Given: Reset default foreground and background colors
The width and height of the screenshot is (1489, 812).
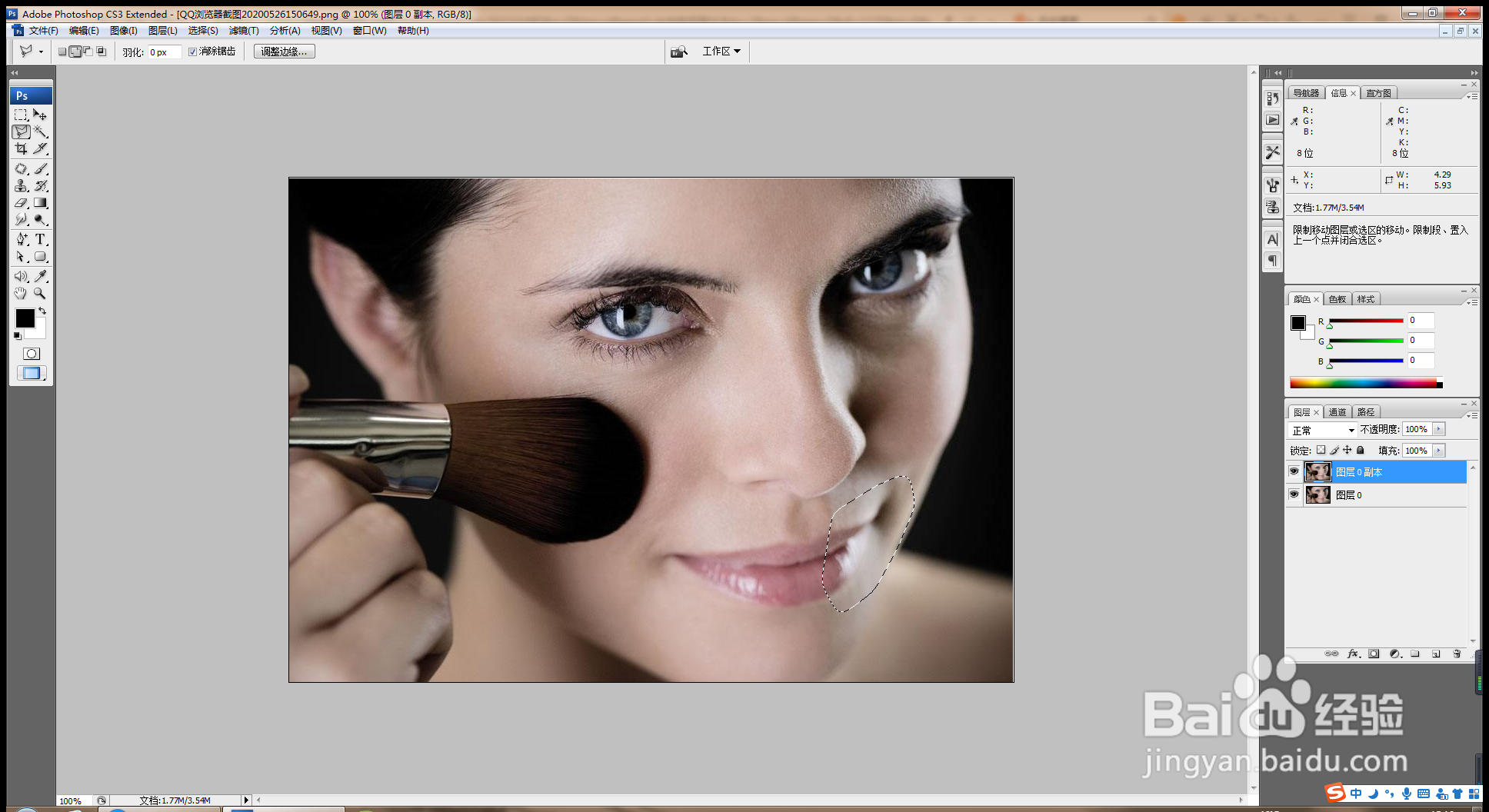Looking at the screenshot, I should (18, 336).
